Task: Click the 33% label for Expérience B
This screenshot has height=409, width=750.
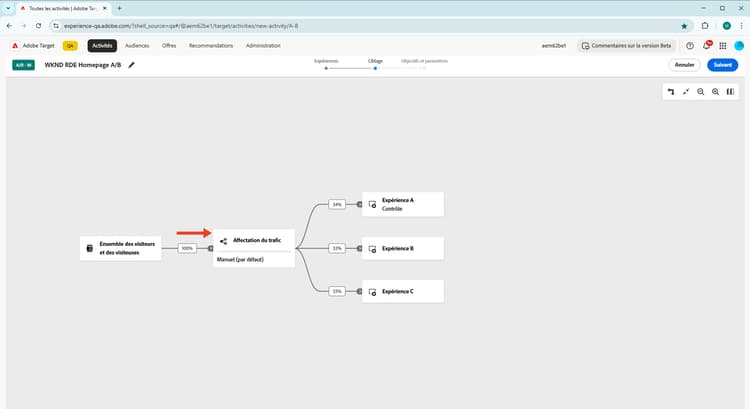Action: pos(337,248)
